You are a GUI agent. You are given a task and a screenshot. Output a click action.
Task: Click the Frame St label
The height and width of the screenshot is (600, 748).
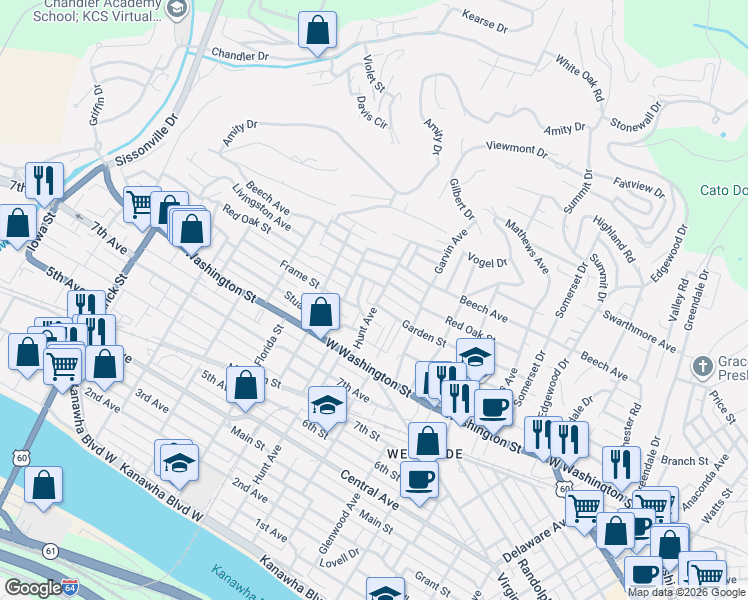(x=299, y=274)
